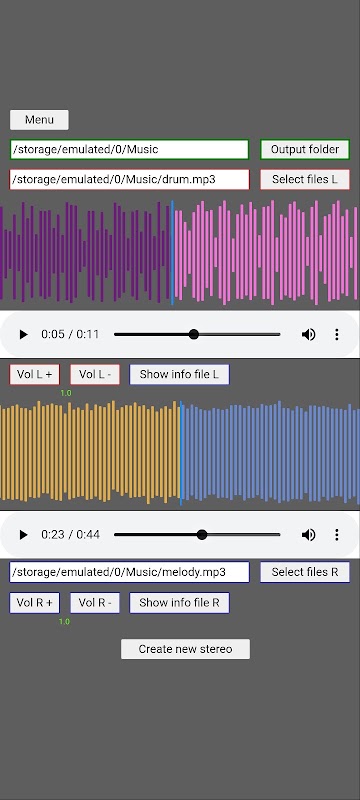Mute the right track player volume icon
This screenshot has width=360, height=800.
point(308,535)
